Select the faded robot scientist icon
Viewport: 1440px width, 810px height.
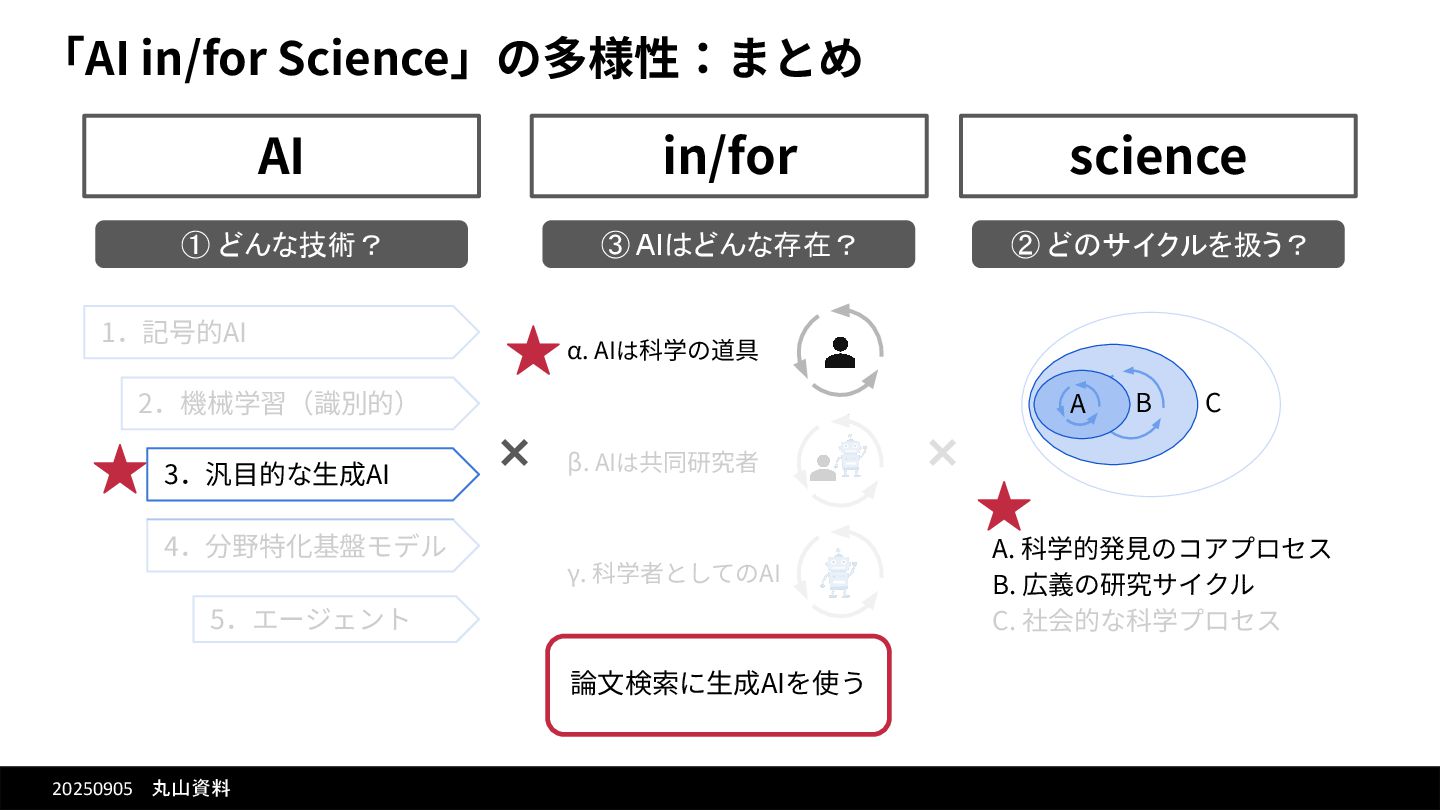(x=840, y=572)
